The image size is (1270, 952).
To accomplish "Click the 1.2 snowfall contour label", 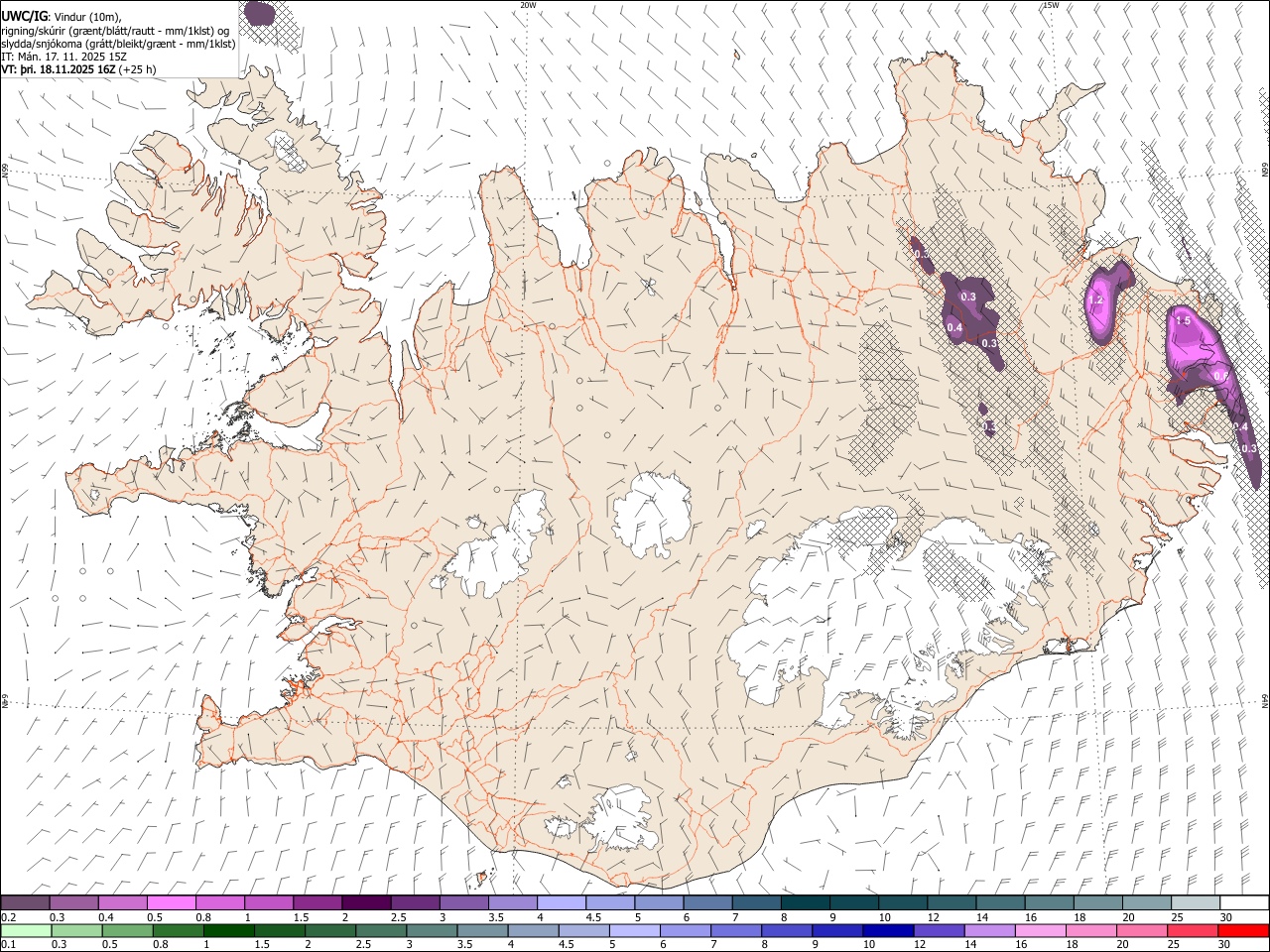I will (x=1096, y=299).
